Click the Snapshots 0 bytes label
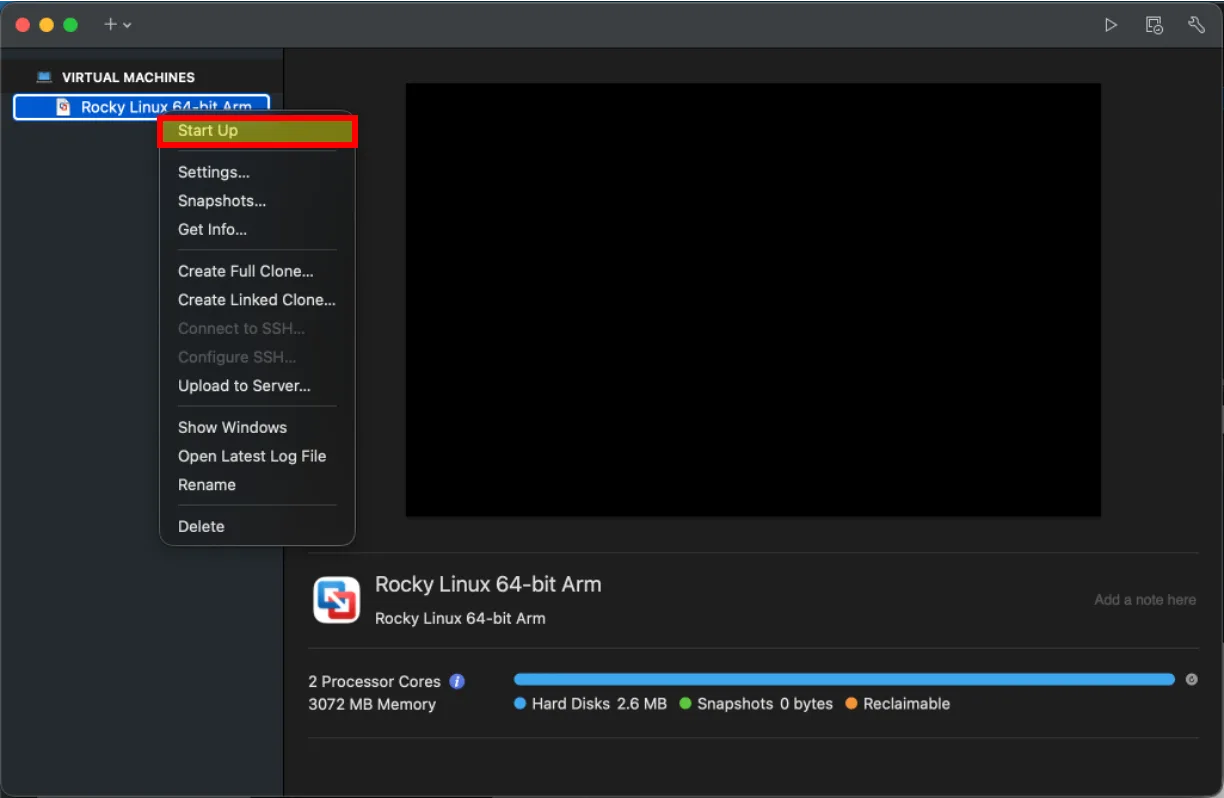The width and height of the screenshot is (1224, 798). click(x=765, y=704)
